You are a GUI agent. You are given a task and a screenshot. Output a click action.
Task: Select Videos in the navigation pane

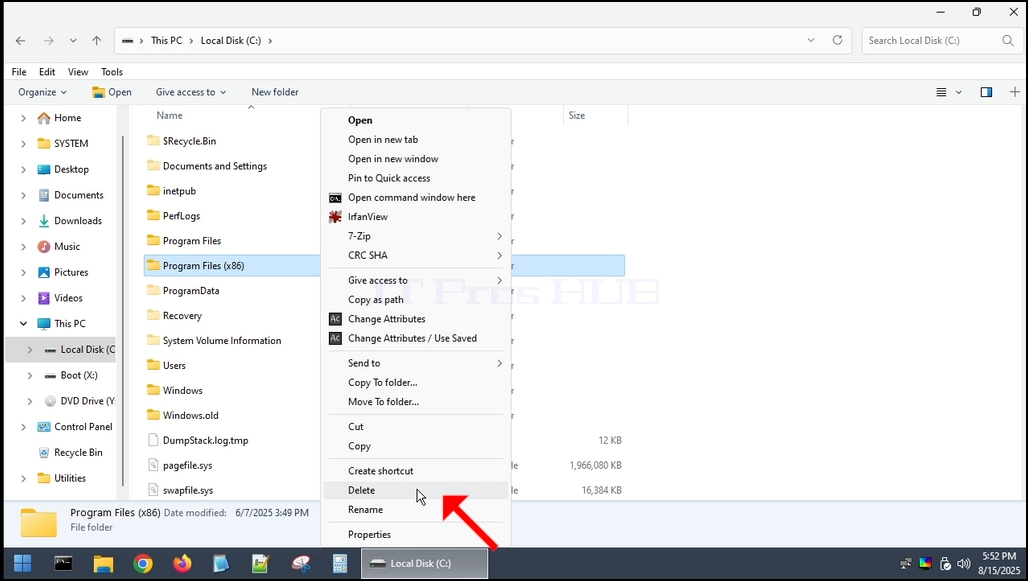click(x=68, y=298)
